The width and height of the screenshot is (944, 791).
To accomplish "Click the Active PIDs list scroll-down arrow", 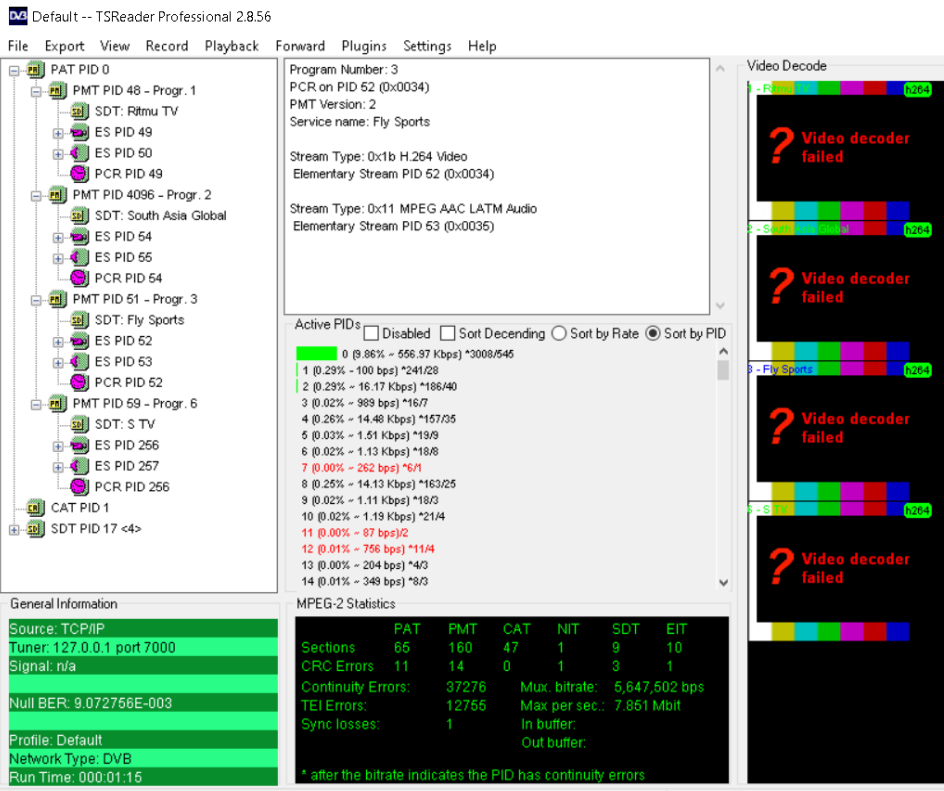I will [724, 582].
